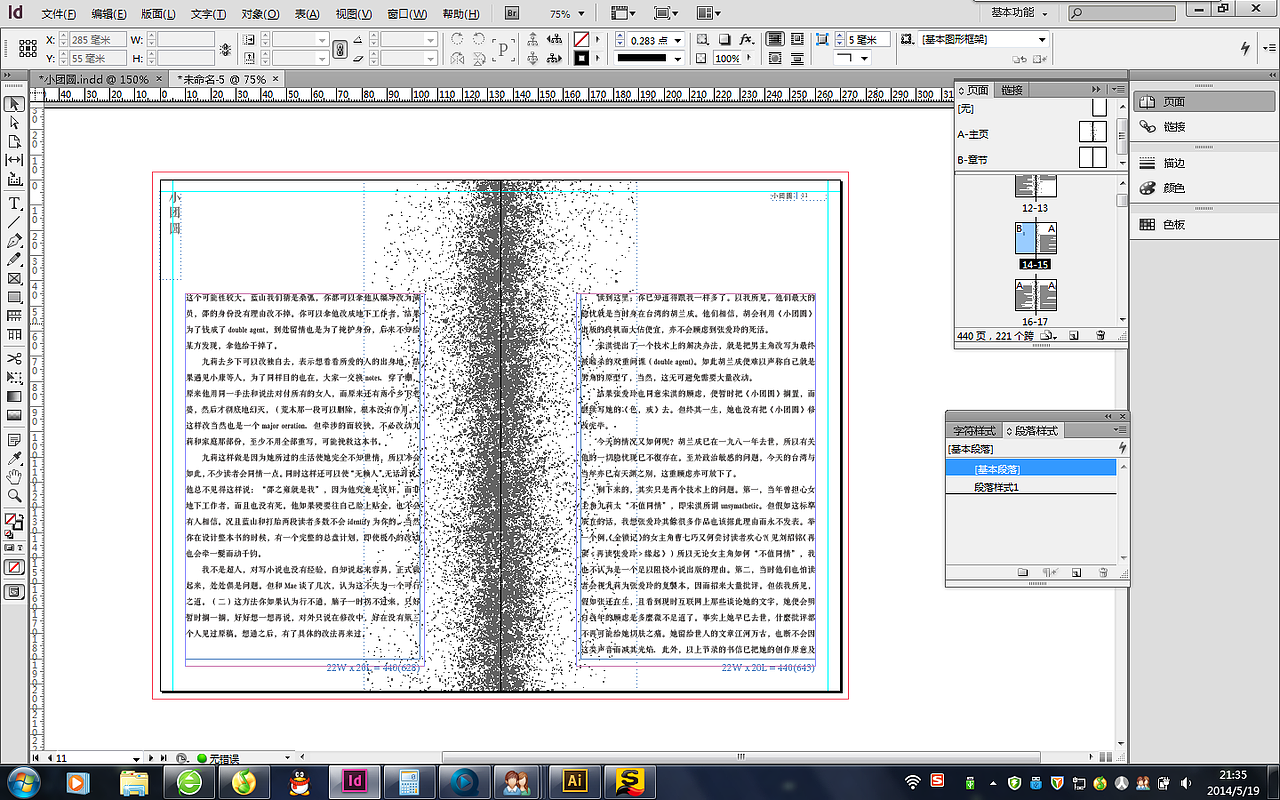The width and height of the screenshot is (1280, 800).
Task: Click the fill/stroke swatch in the toolbox
Action: (x=13, y=523)
